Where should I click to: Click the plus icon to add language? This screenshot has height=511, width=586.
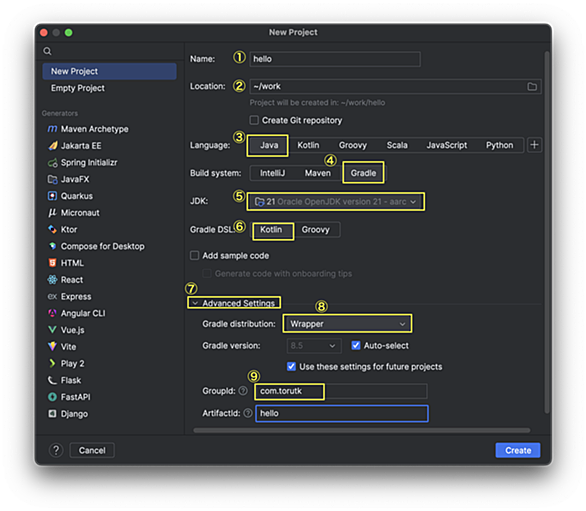pos(534,145)
